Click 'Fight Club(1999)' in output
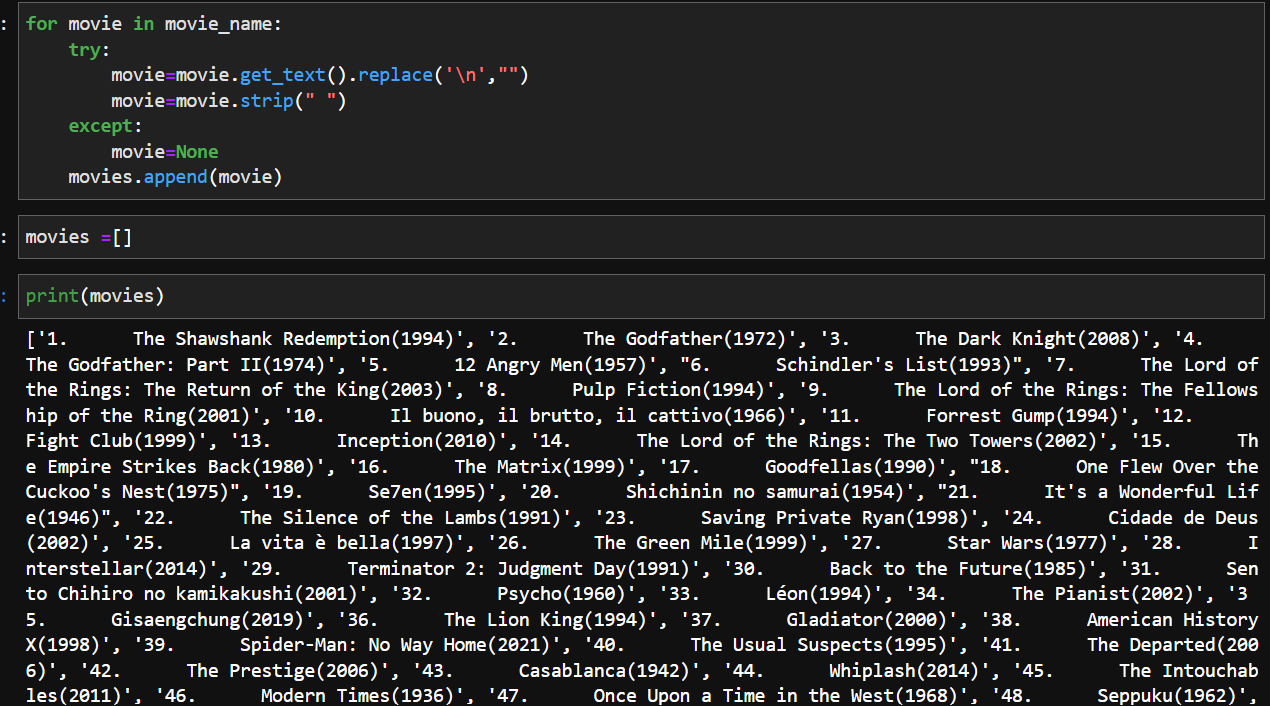The width and height of the screenshot is (1270, 706). (111, 441)
